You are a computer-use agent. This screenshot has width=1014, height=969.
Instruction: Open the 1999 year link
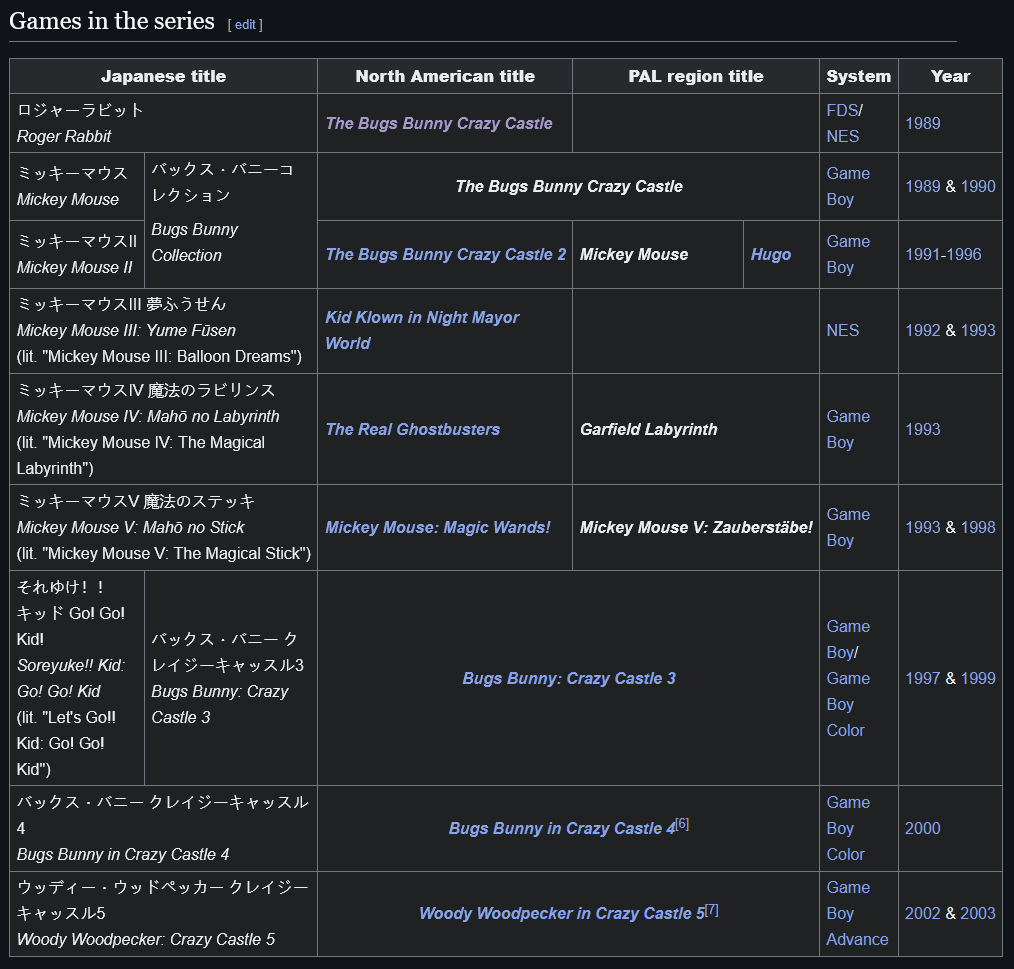click(978, 678)
